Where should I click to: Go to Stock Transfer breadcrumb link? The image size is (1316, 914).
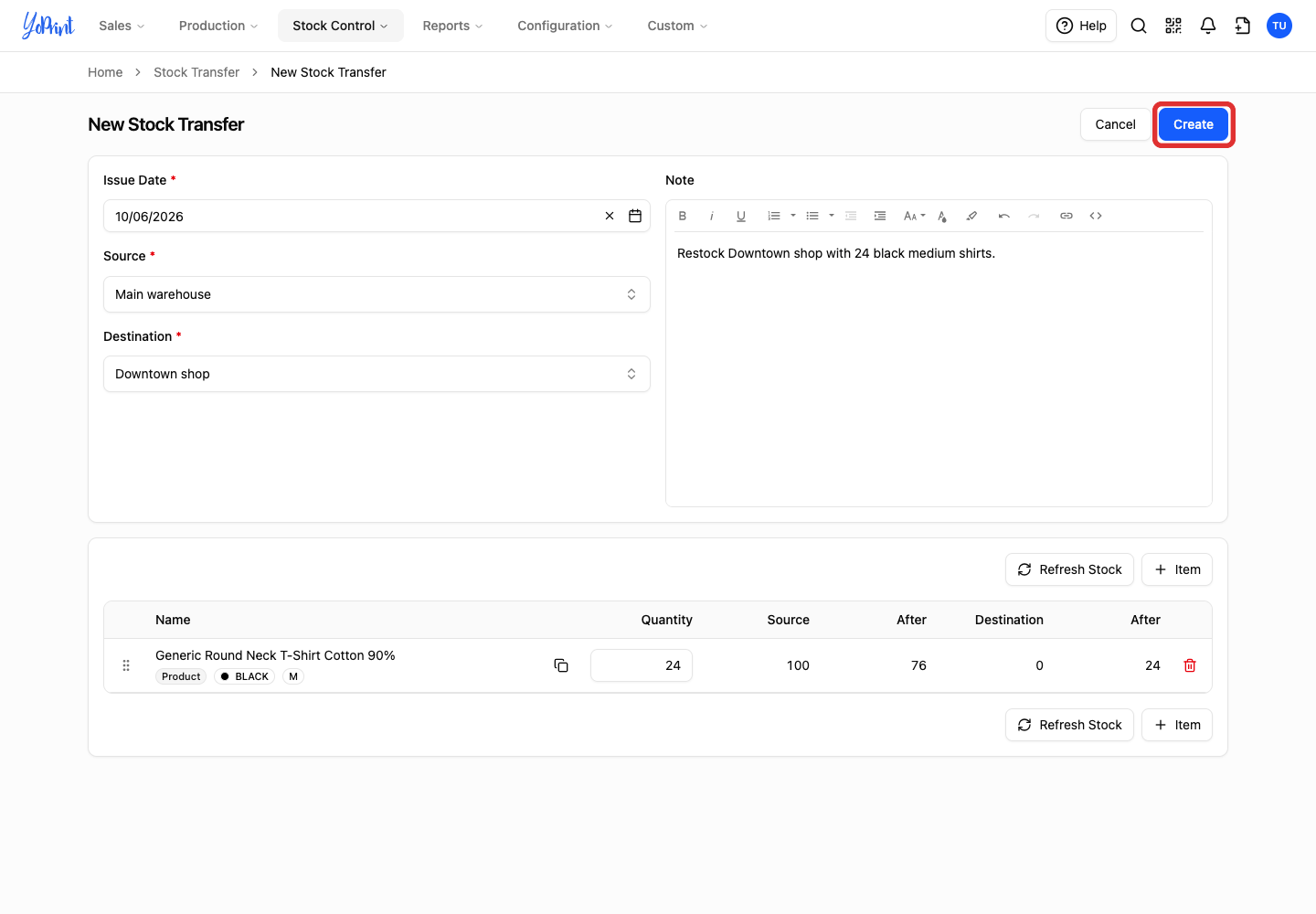(196, 72)
